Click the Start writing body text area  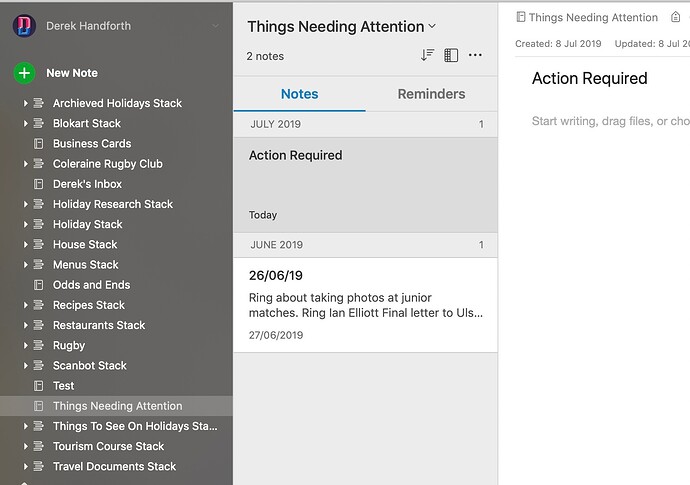tap(611, 121)
